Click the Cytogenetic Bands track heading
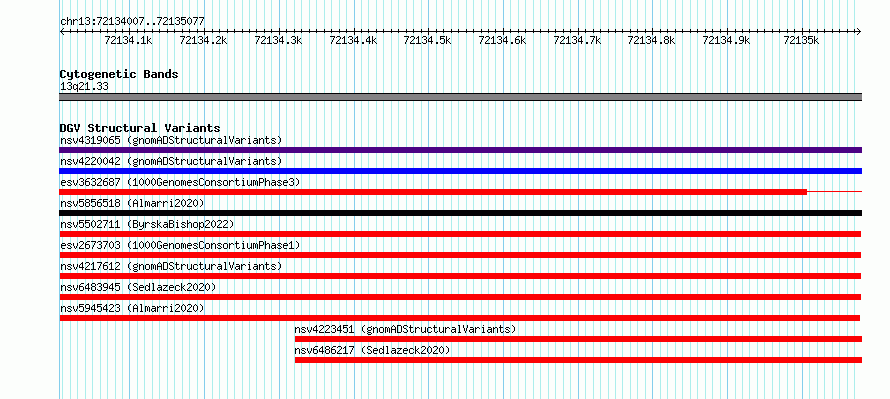890x399 pixels. [x=119, y=74]
